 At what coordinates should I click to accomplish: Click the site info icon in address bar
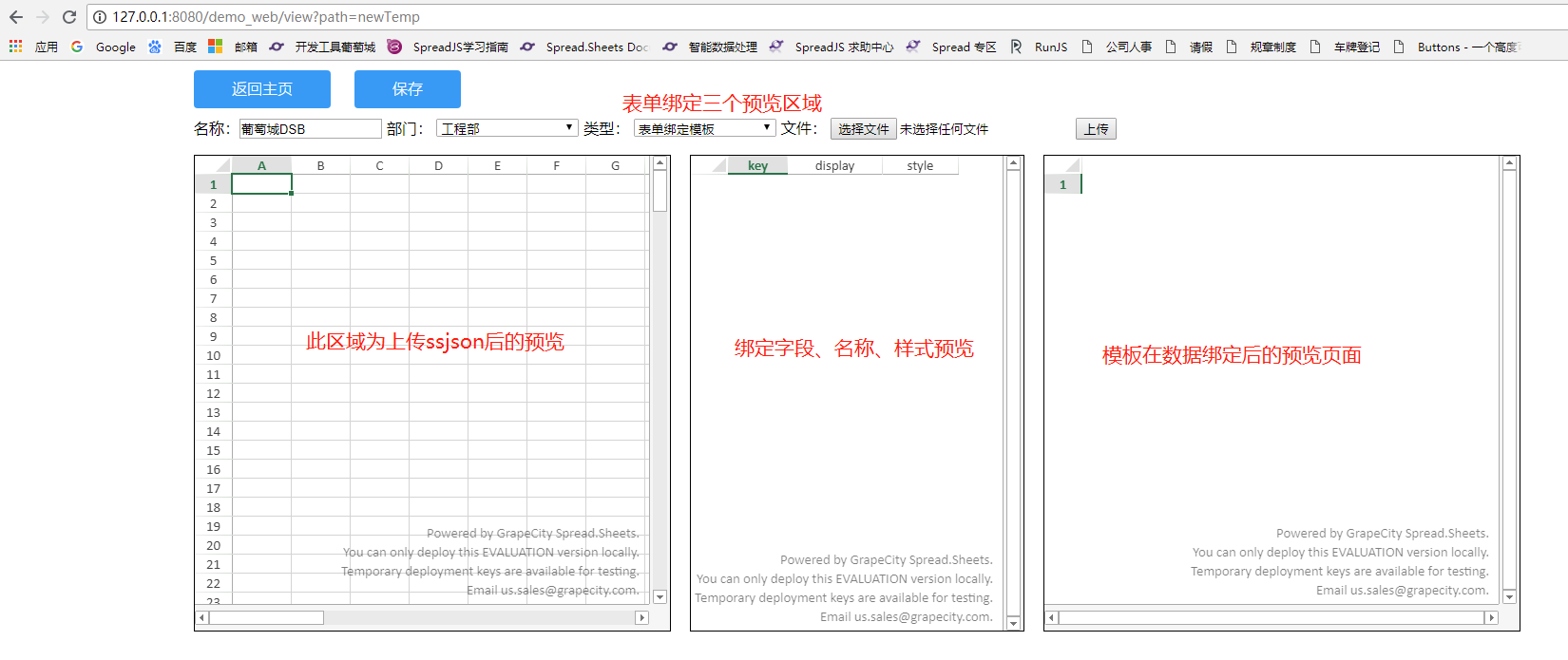pos(100,17)
